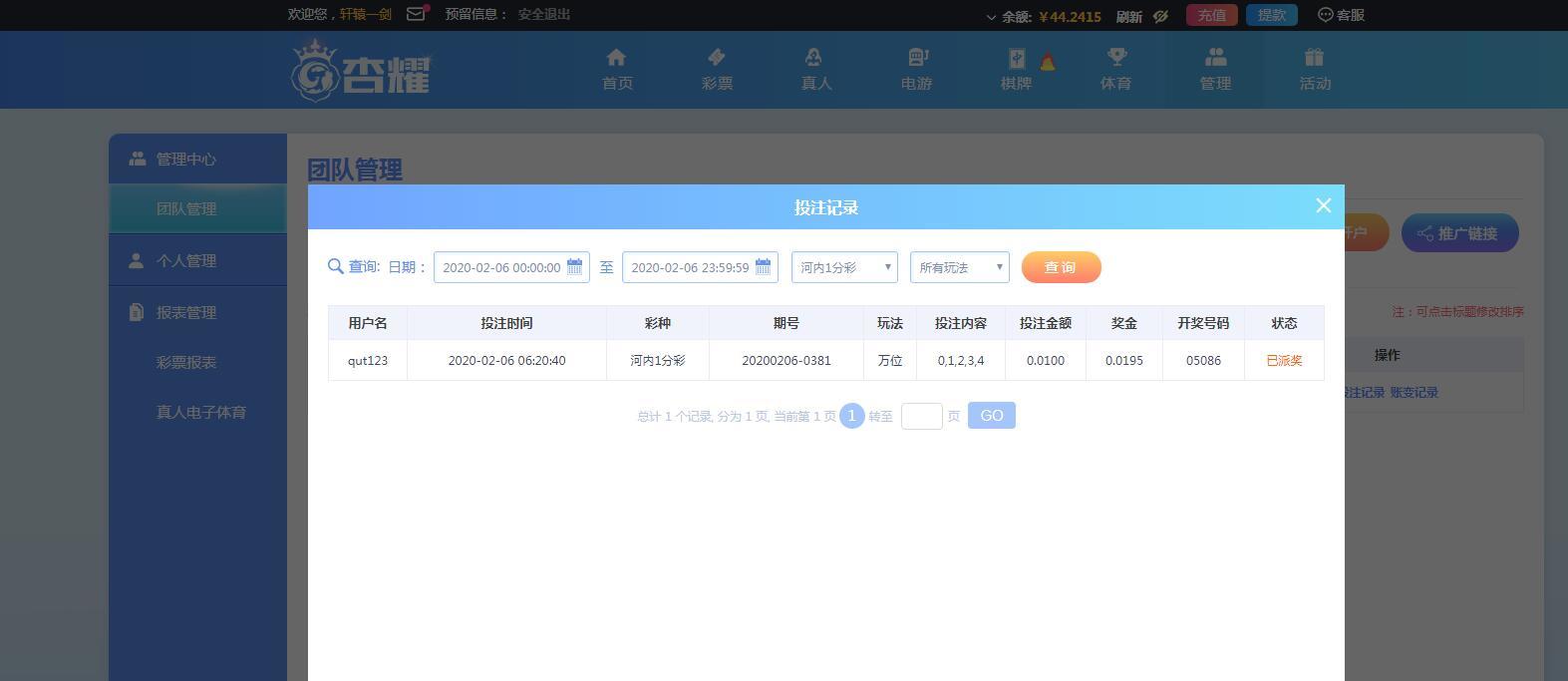Select 团队管理 in the sidebar
The height and width of the screenshot is (681, 1568).
(197, 208)
